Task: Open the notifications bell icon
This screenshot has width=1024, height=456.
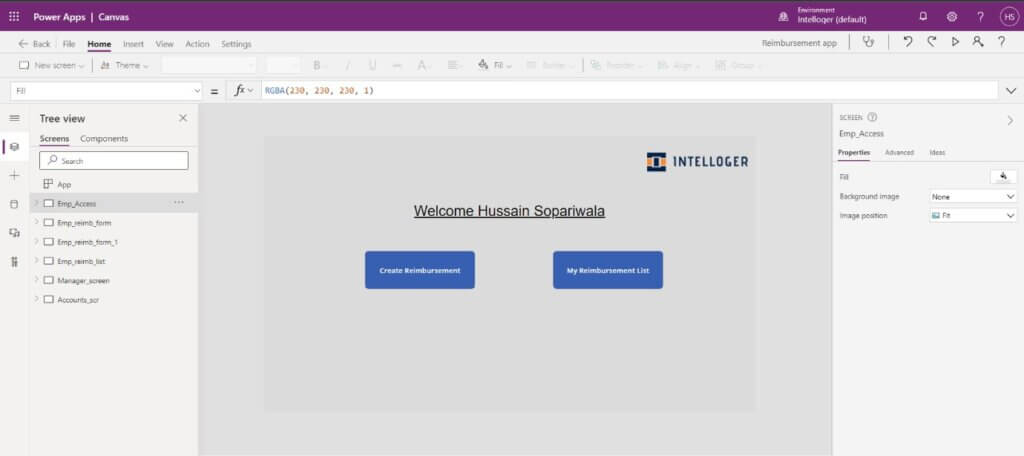Action: [x=923, y=17]
